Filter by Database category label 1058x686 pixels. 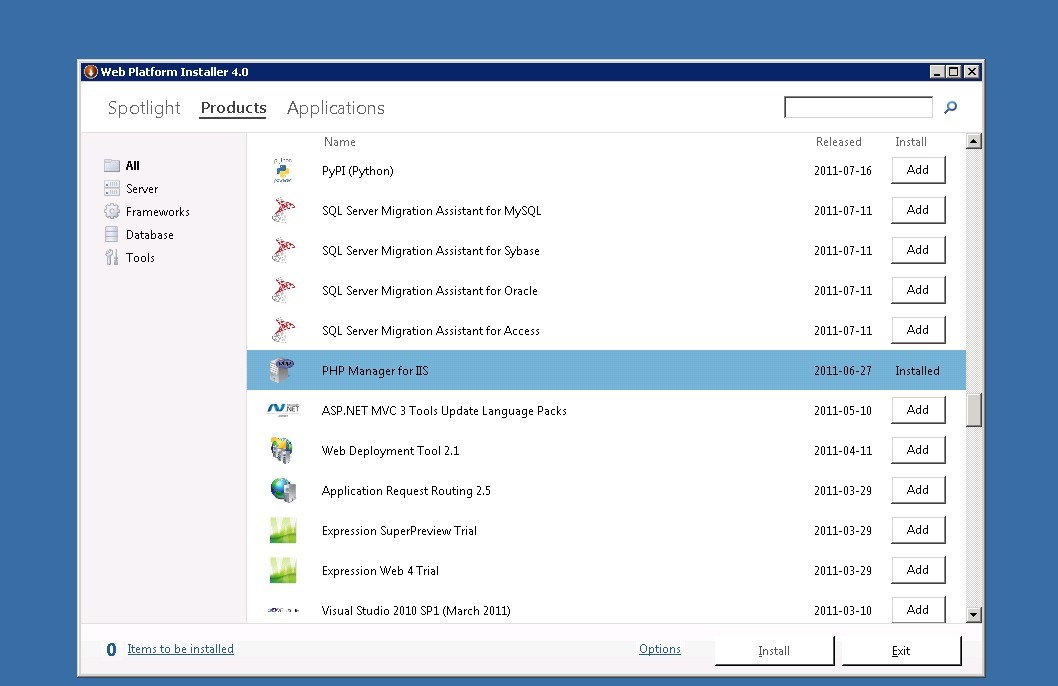149,235
